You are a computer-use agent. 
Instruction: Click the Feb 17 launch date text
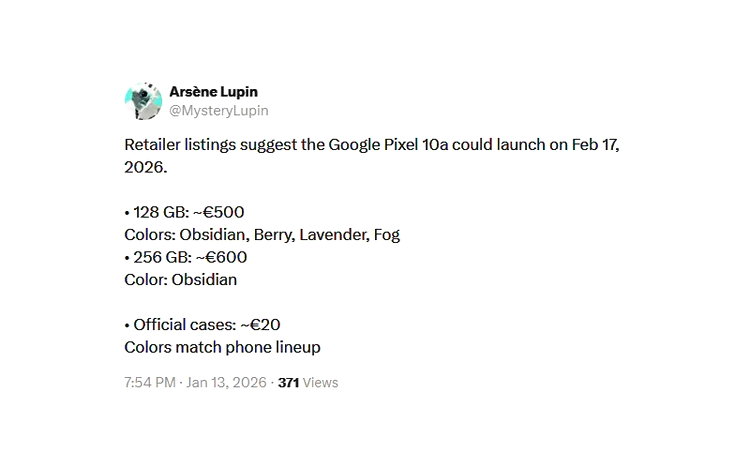tap(596, 145)
